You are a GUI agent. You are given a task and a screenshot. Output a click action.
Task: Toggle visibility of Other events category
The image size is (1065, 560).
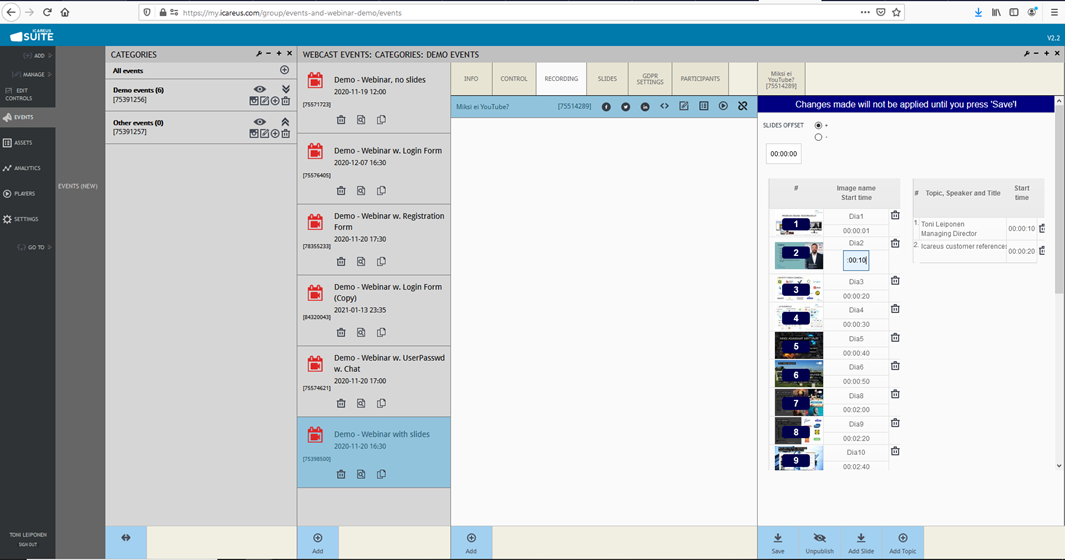(259, 122)
